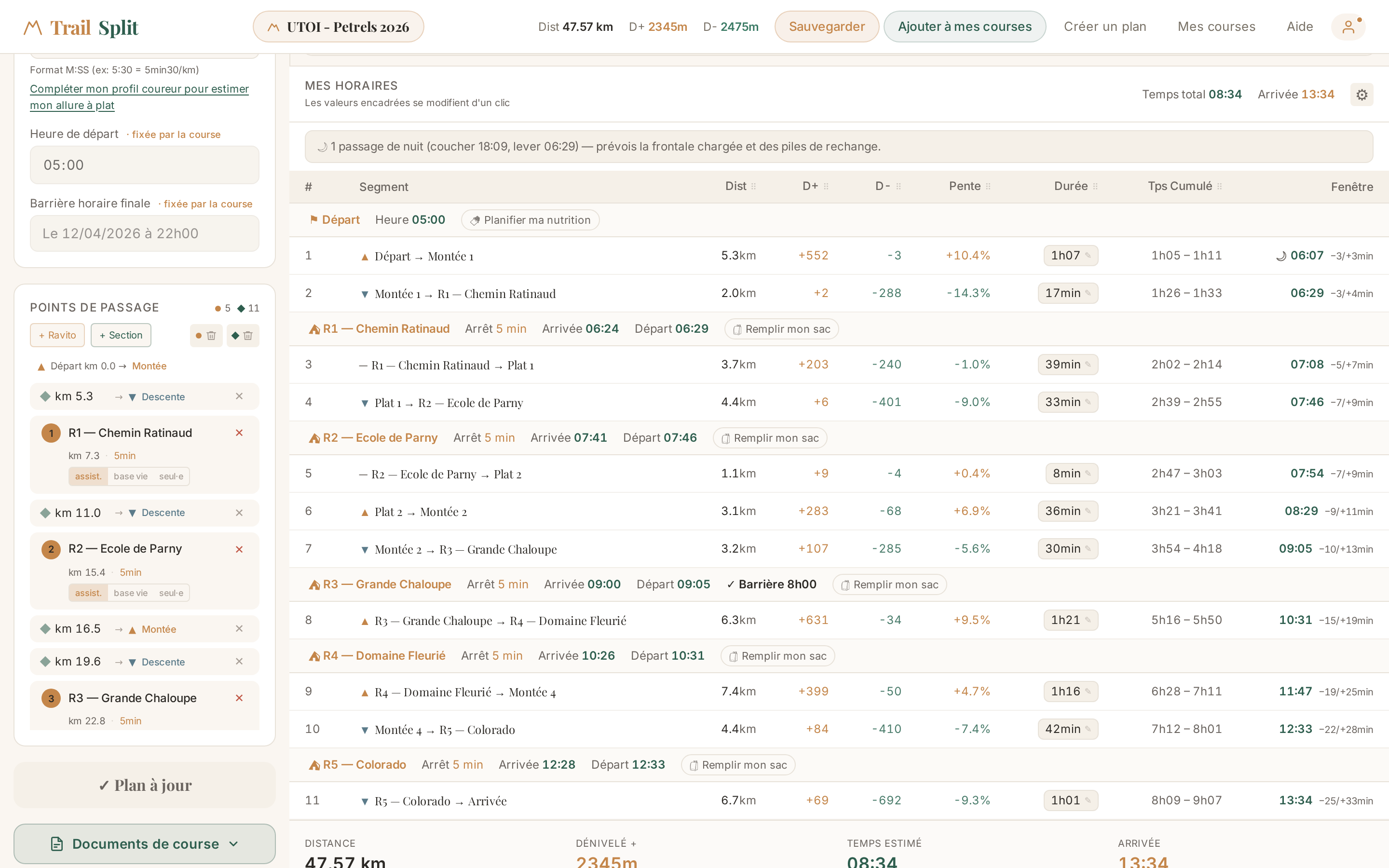Remove the R2 — Ecole de Parny waypoint

click(x=239, y=549)
